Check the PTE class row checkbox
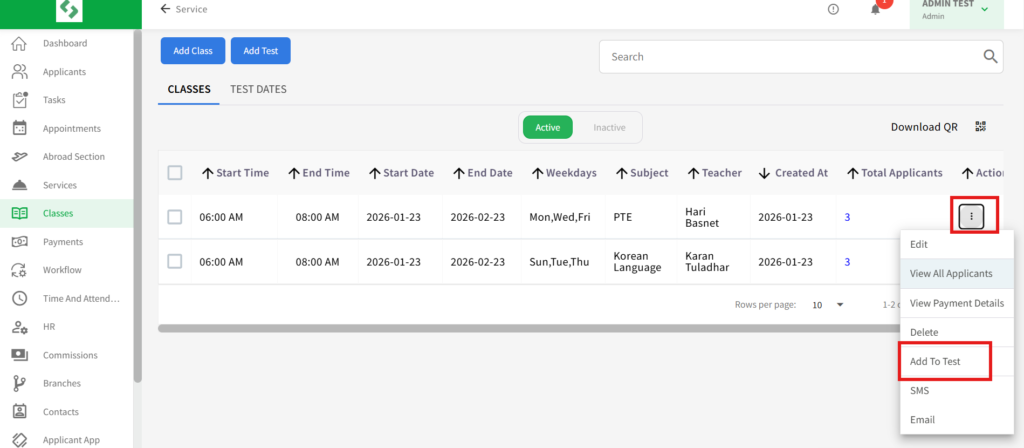Viewport: 1024px width, 448px height. (175, 217)
